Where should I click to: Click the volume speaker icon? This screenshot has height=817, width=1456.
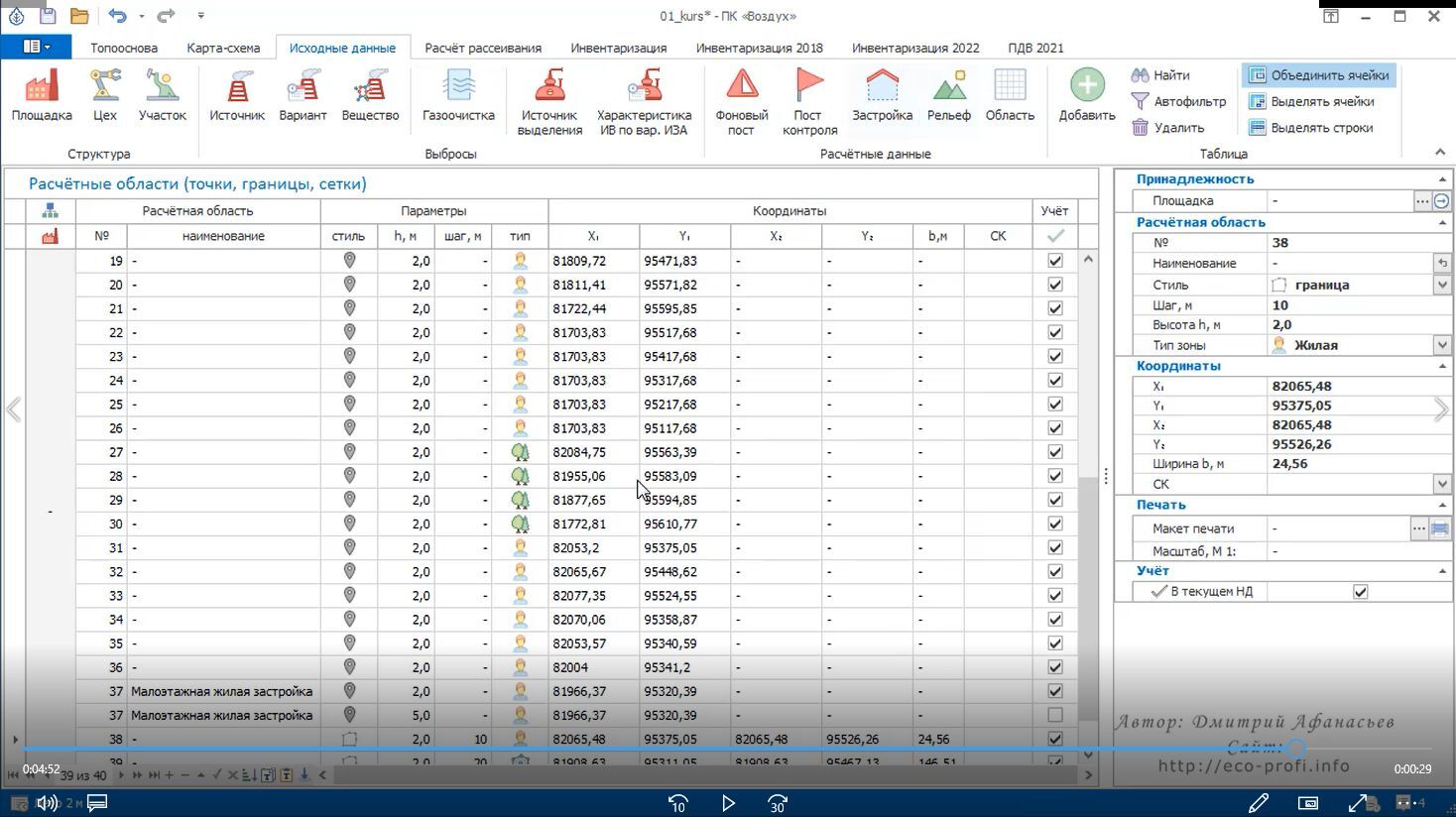tap(47, 803)
